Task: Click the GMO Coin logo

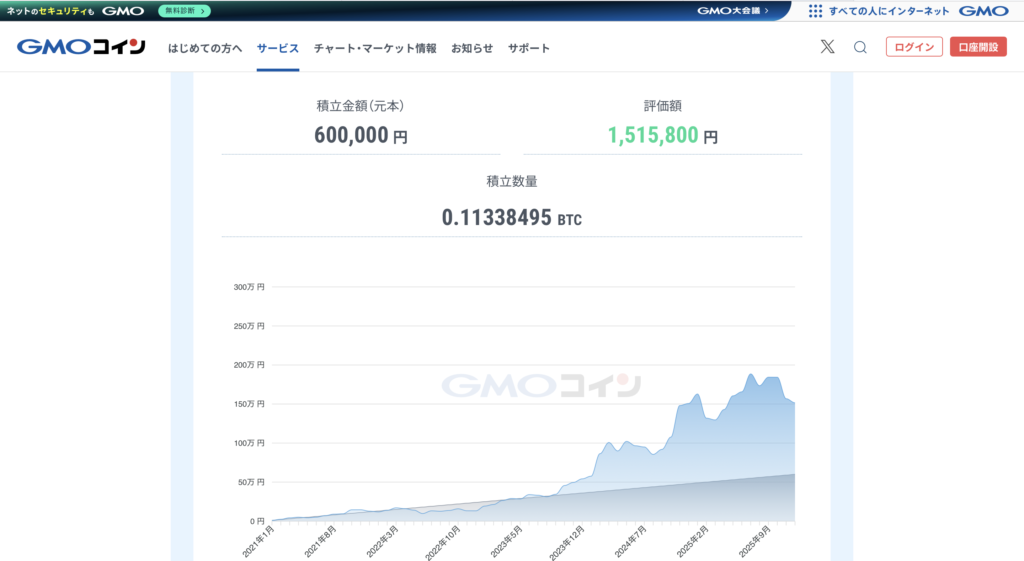Action: click(81, 47)
